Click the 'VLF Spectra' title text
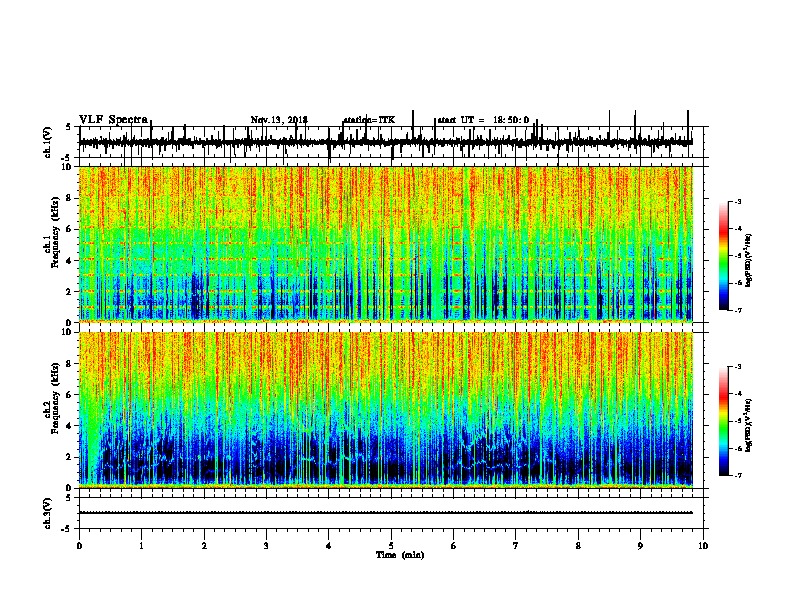The image size is (792, 612). [113, 120]
